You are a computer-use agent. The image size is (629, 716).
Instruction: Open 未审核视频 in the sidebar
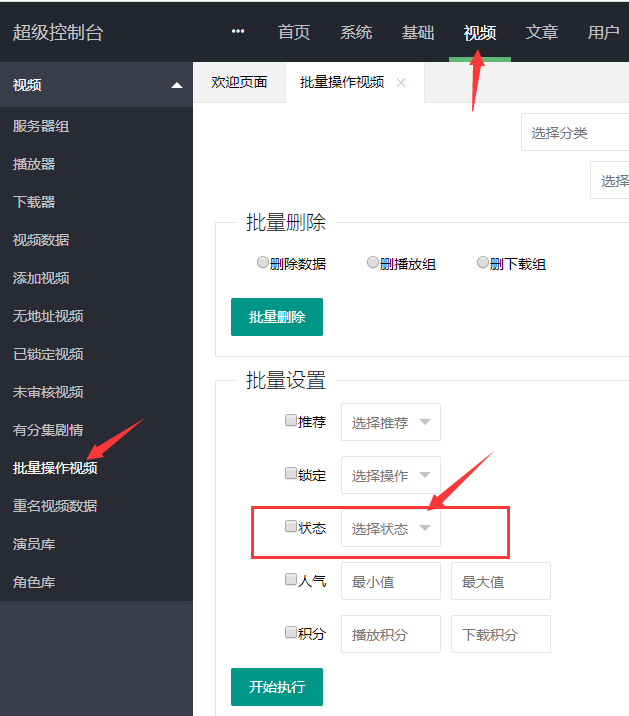[x=48, y=392]
